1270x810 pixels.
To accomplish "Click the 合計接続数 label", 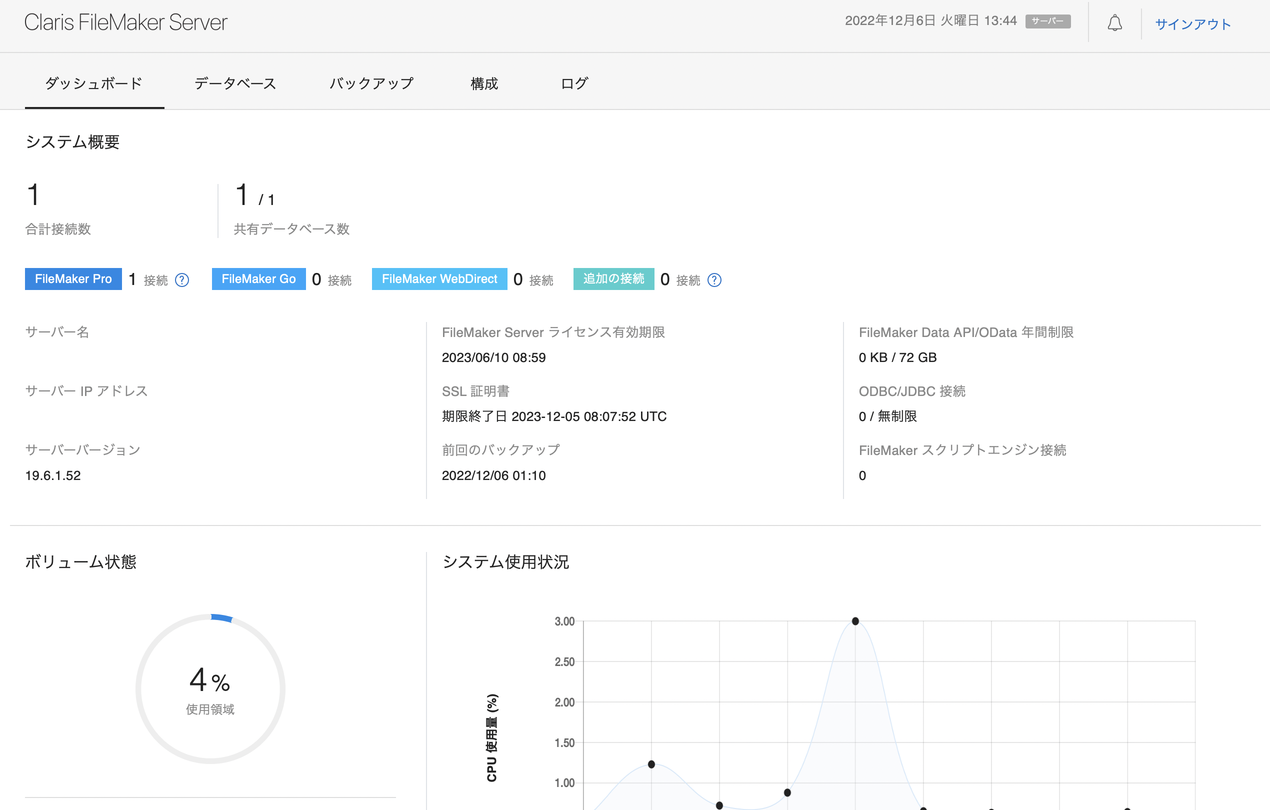I will click(58, 229).
